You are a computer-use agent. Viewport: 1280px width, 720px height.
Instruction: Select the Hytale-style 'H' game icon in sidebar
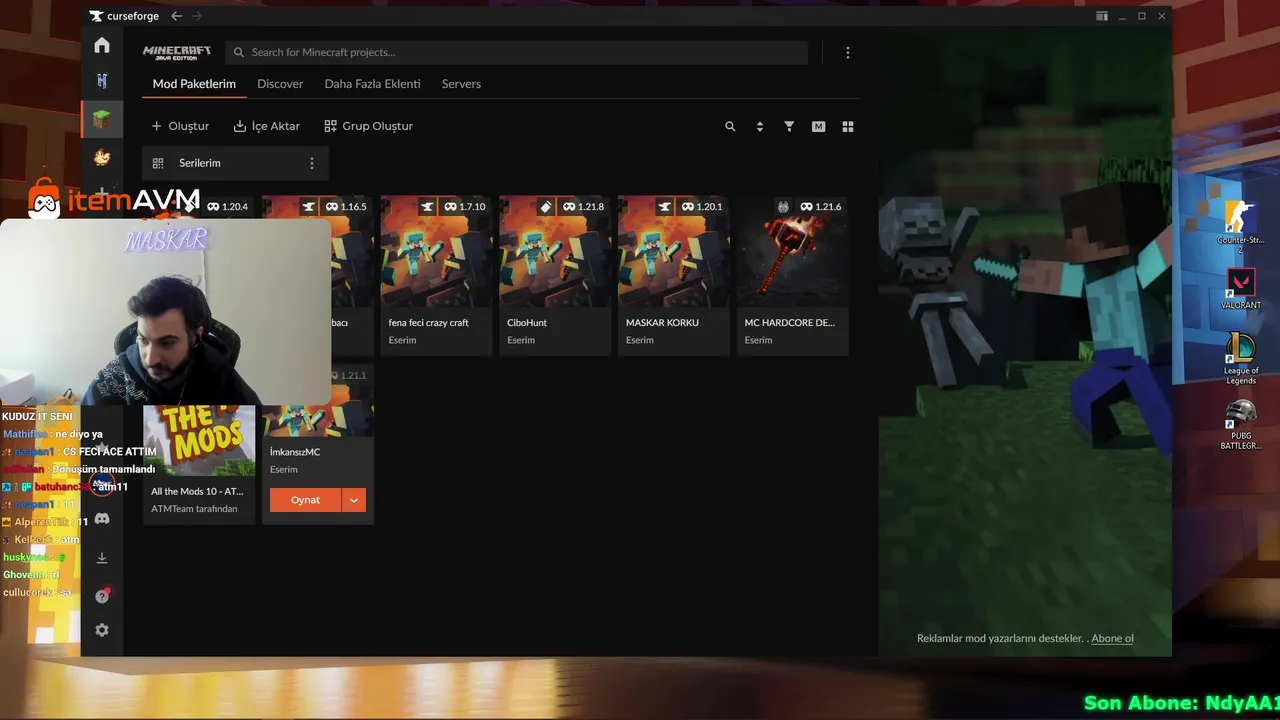tap(102, 81)
